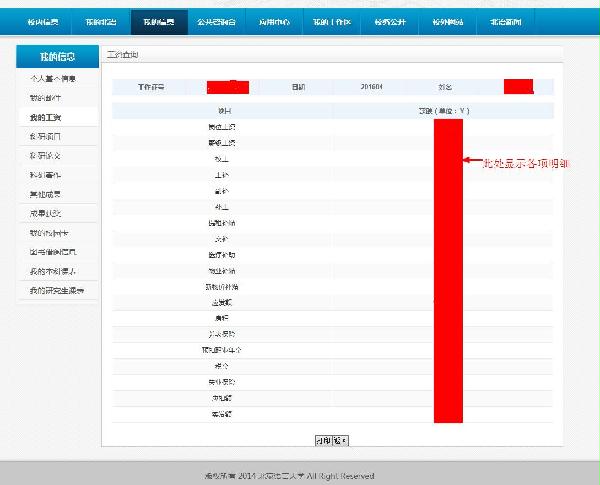Switch to the 校务公开 tab
The height and width of the screenshot is (485, 600).
[x=391, y=20]
